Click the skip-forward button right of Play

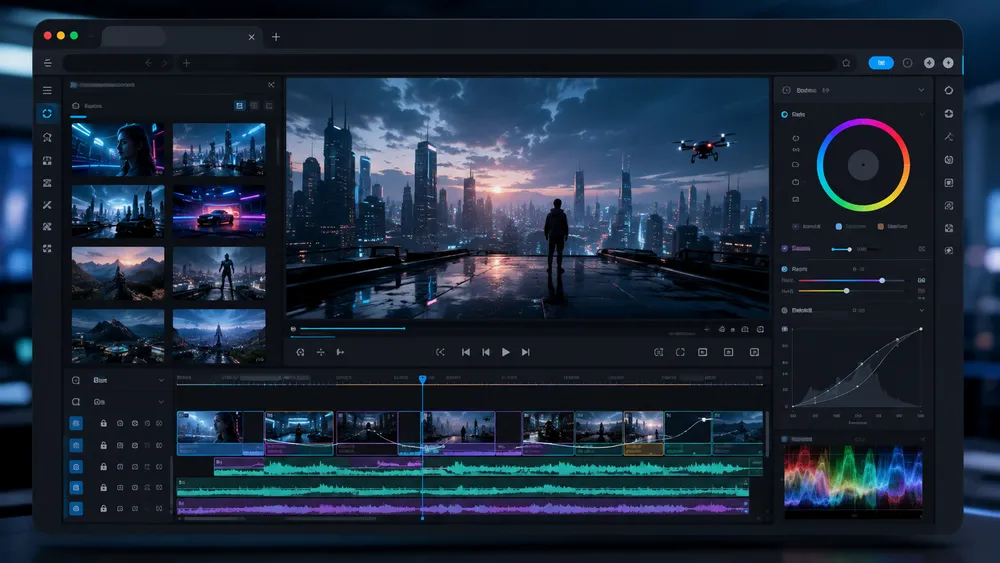526,352
